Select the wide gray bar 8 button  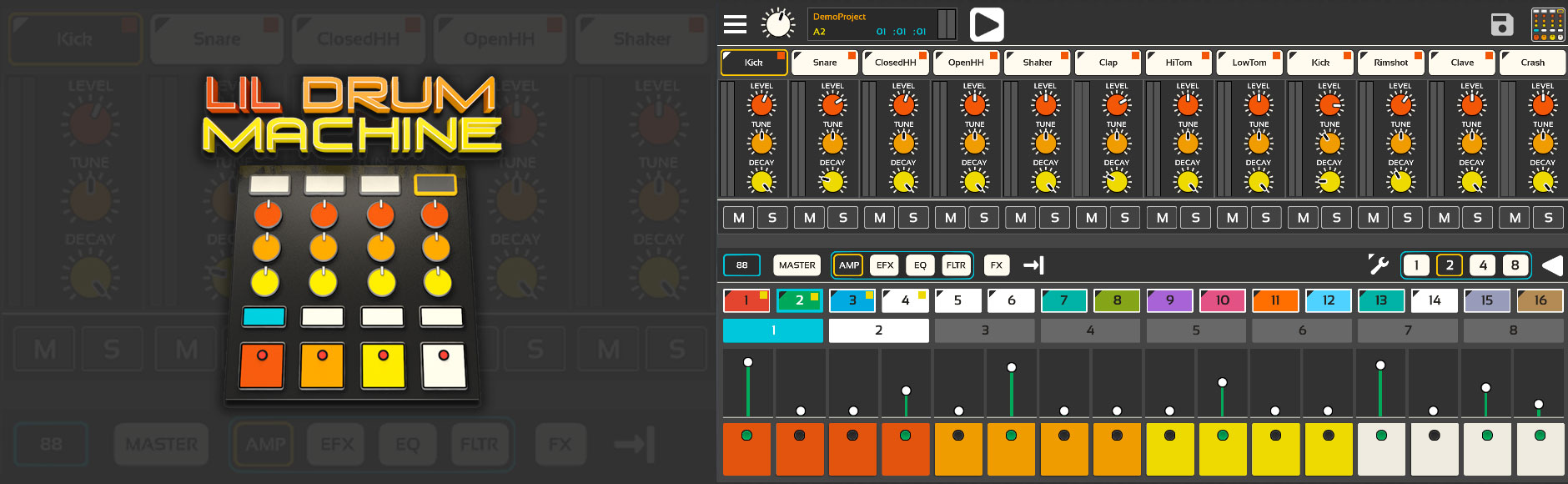coord(1514,330)
